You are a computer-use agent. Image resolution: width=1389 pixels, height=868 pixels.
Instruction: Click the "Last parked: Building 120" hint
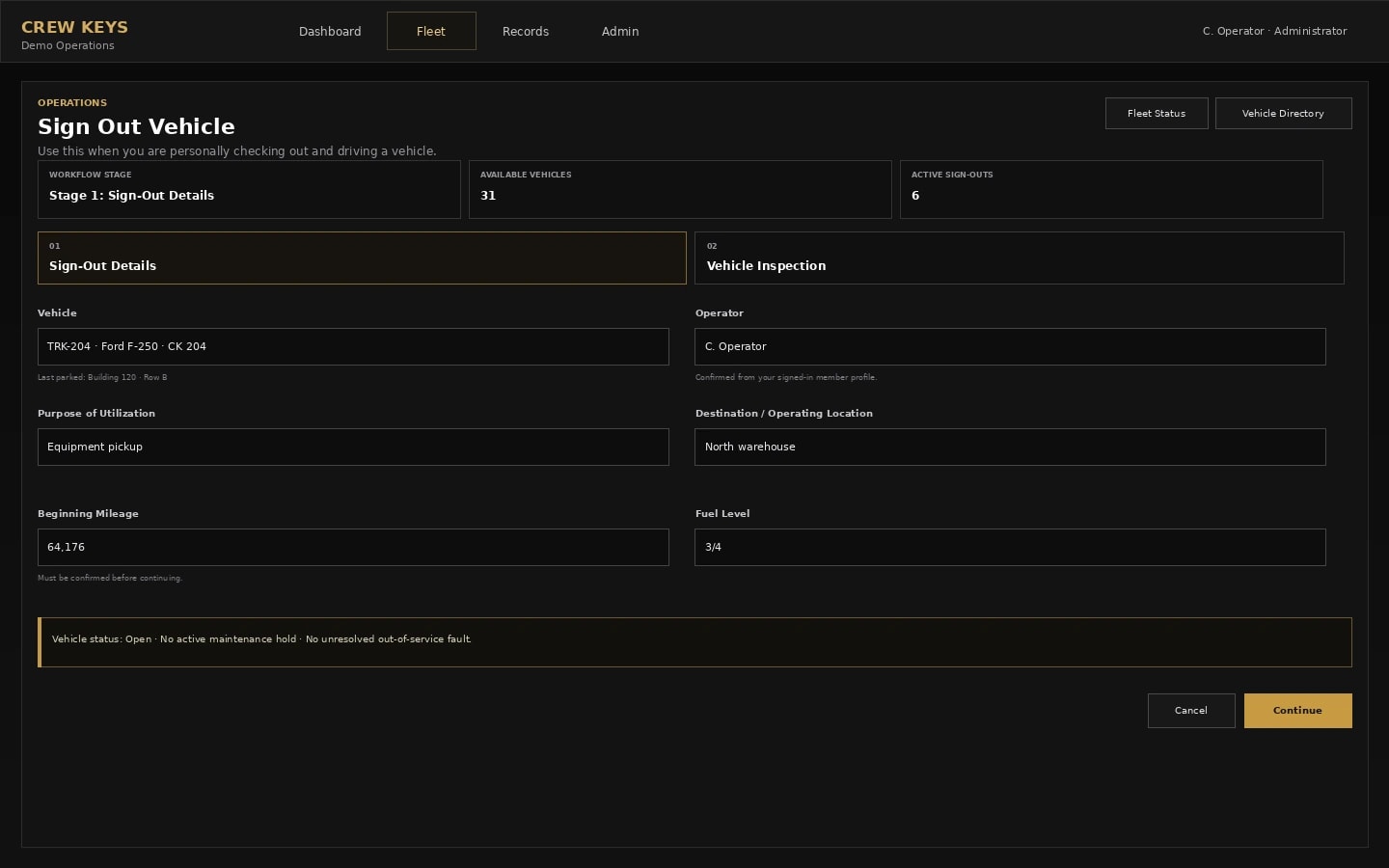[102, 377]
